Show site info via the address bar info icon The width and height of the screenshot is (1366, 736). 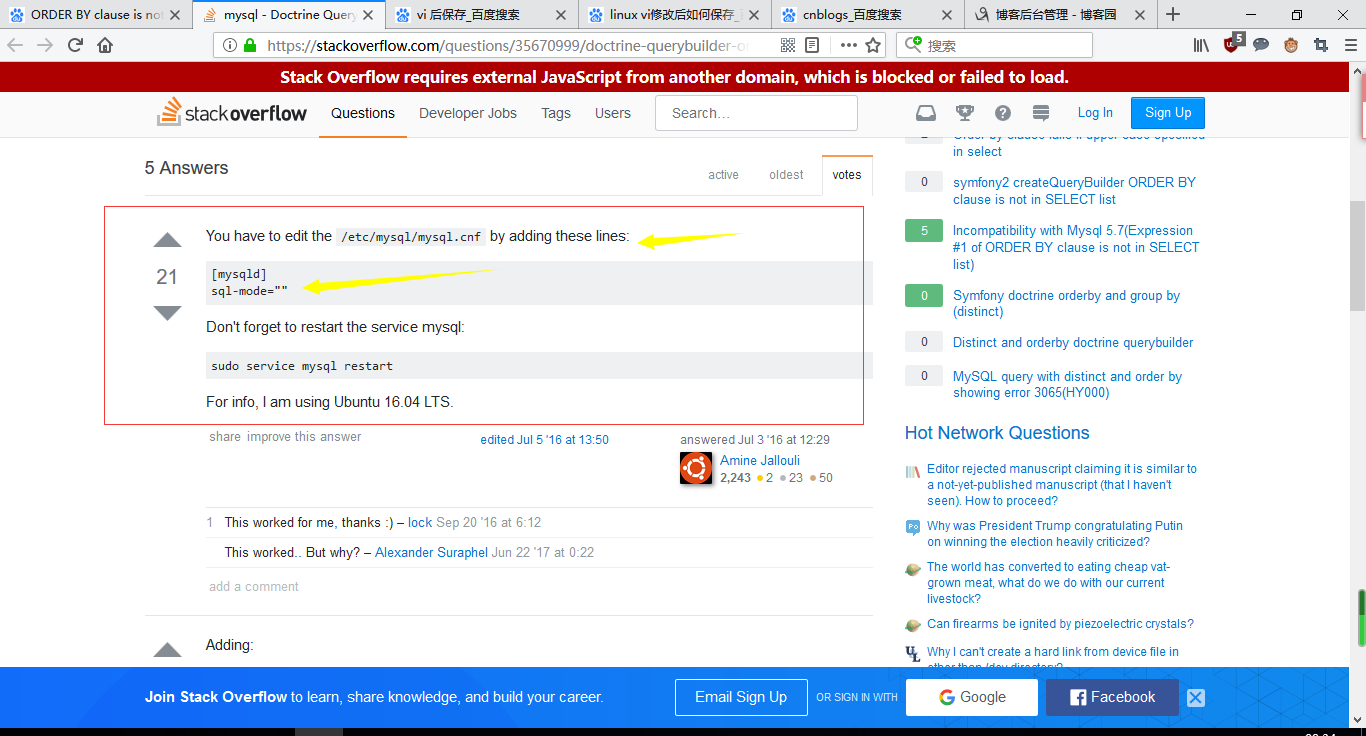[230, 45]
